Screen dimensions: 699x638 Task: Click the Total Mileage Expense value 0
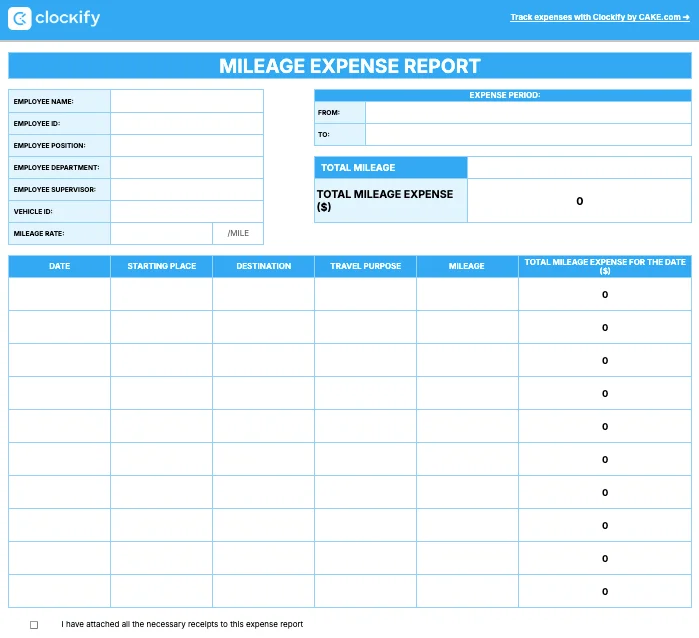click(x=580, y=201)
